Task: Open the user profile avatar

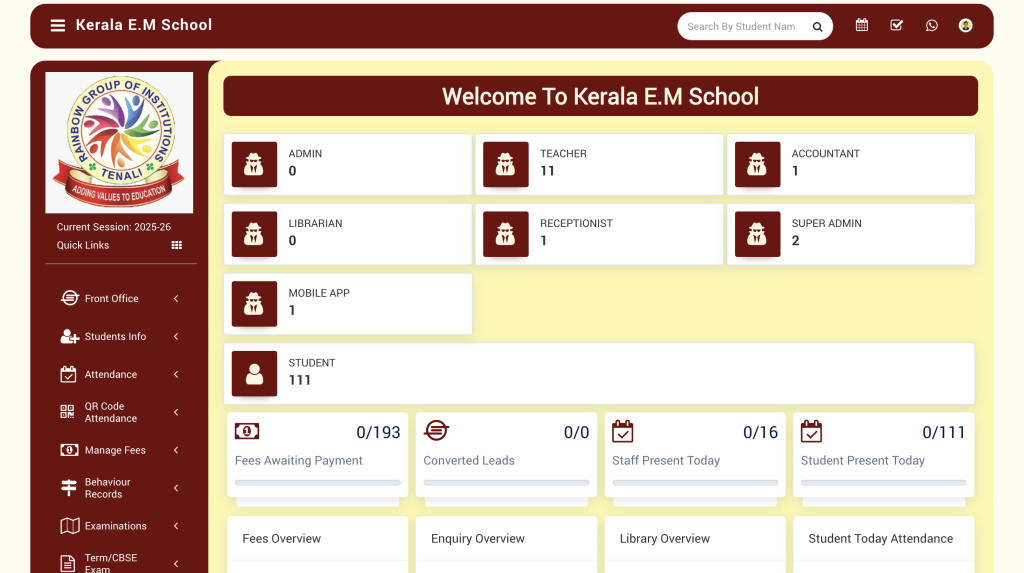Action: point(966,25)
